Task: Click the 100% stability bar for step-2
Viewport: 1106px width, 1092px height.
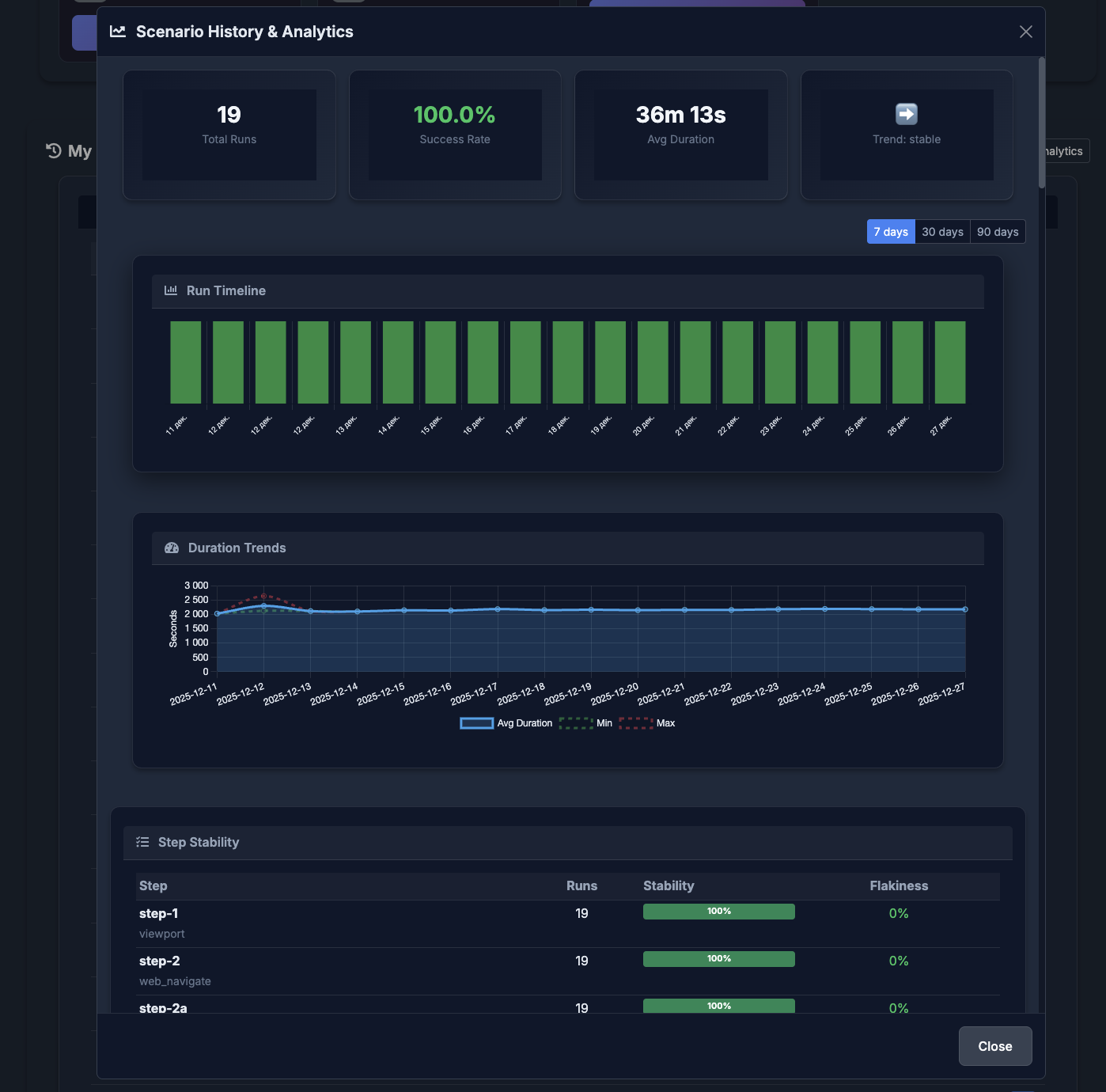Action: pos(718,958)
